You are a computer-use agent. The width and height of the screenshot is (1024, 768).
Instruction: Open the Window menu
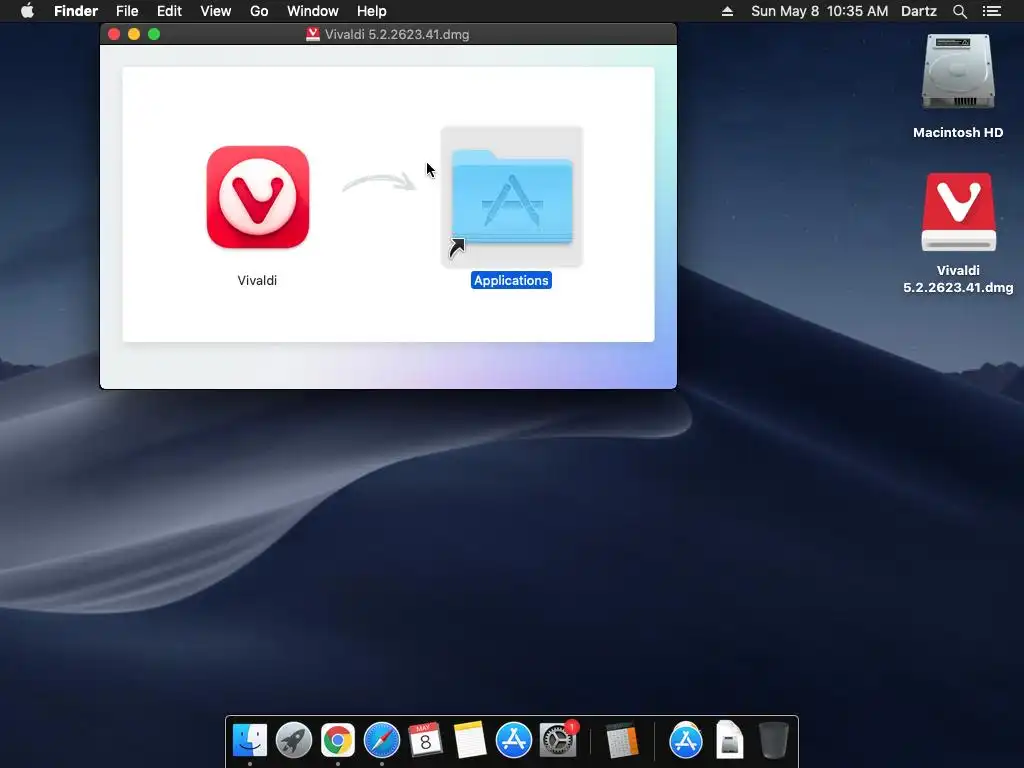313,11
